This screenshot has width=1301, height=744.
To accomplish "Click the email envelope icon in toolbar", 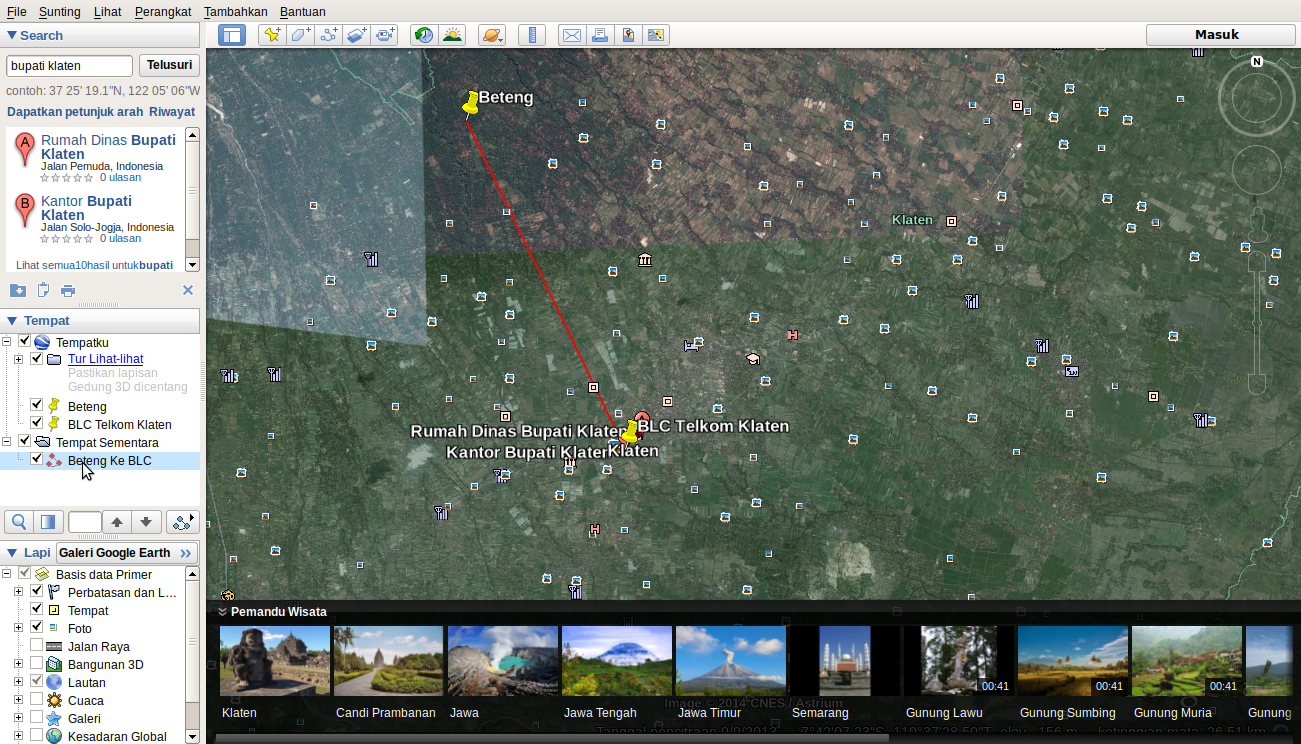I will point(571,35).
